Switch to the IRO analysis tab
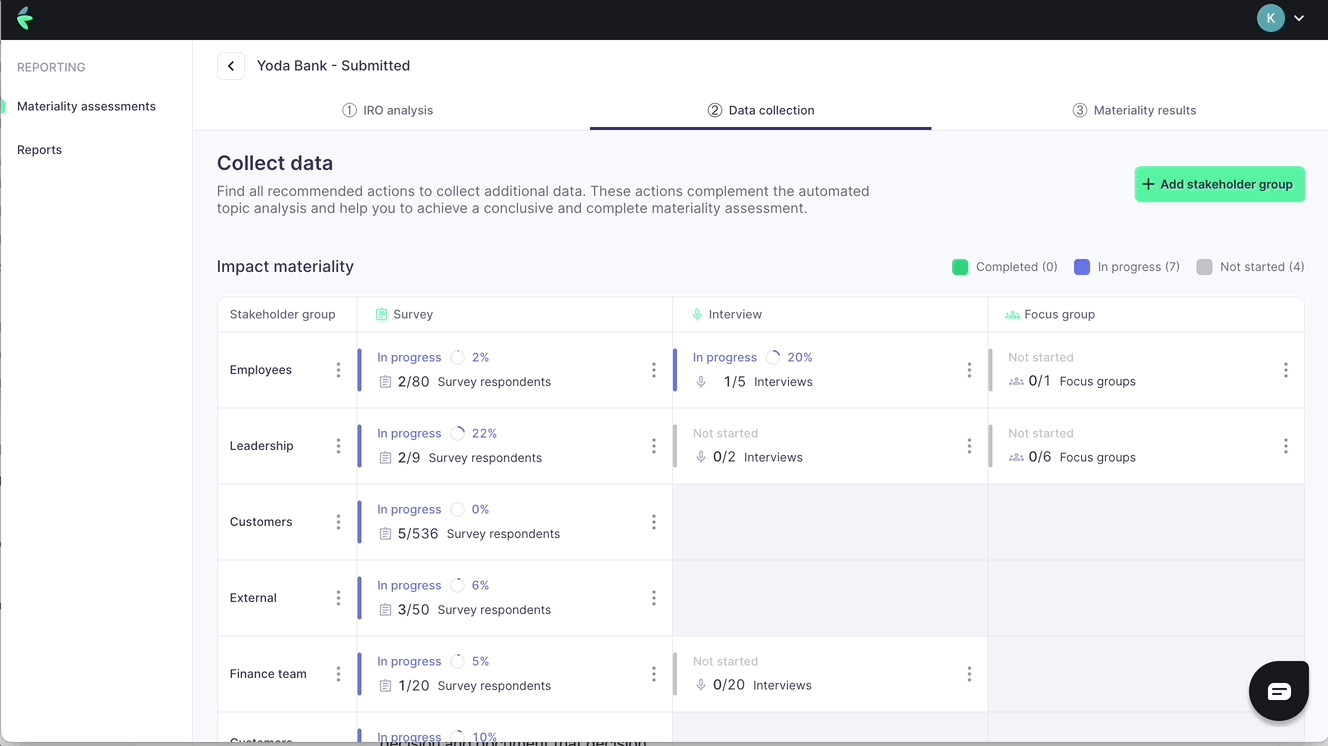Viewport: 1328px width, 746px height. point(388,110)
